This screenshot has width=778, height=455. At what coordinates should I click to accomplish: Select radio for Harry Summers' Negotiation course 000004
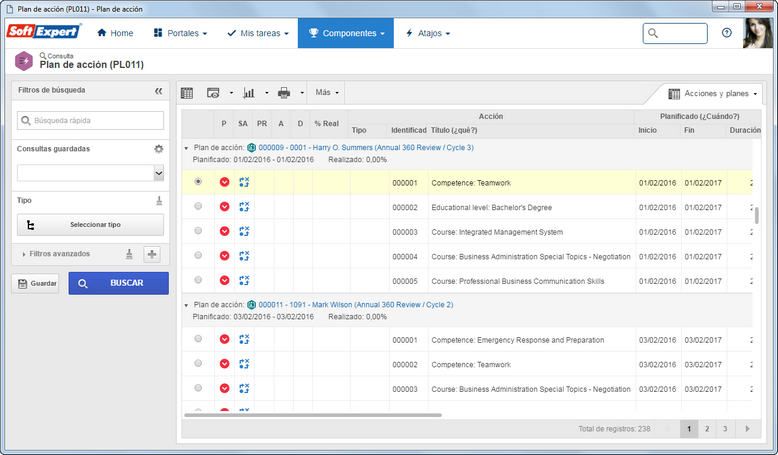point(198,255)
